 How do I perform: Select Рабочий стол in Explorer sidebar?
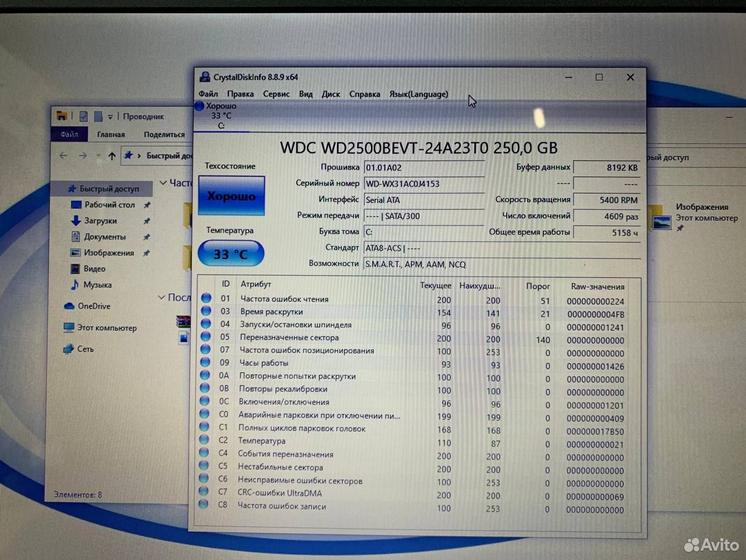[x=109, y=205]
